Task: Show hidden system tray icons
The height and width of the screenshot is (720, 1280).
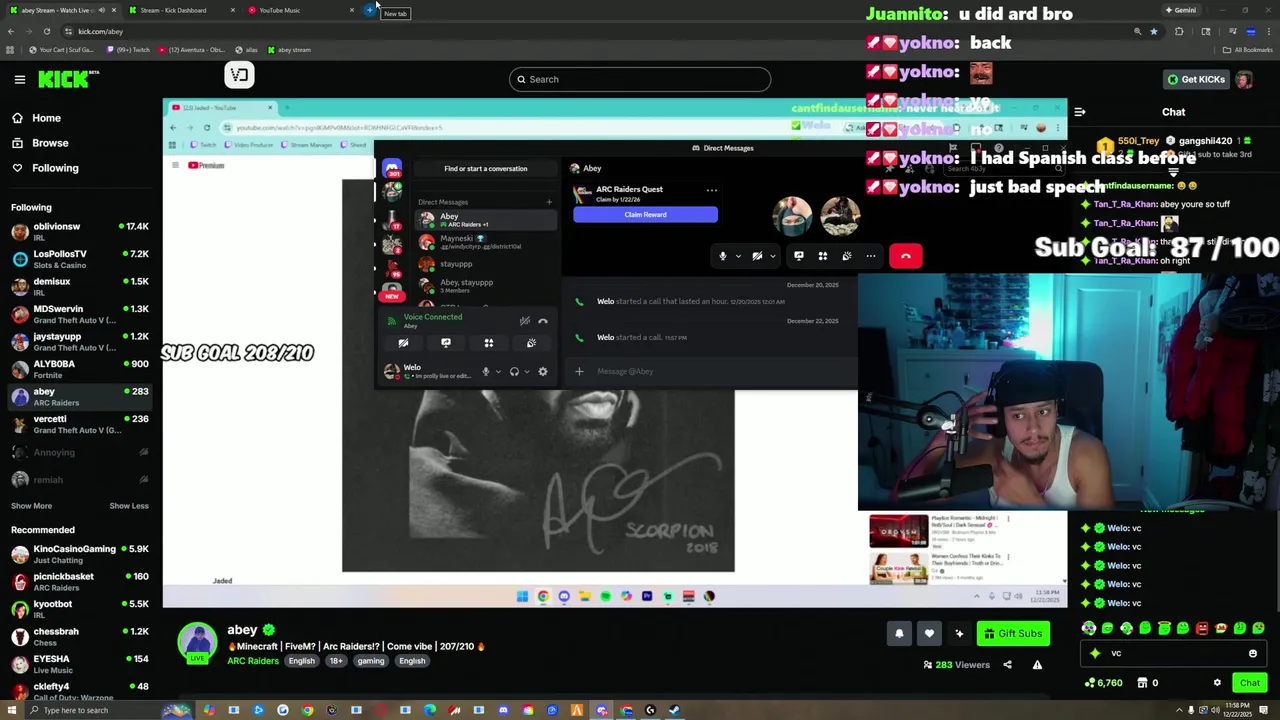Action: (x=1179, y=711)
